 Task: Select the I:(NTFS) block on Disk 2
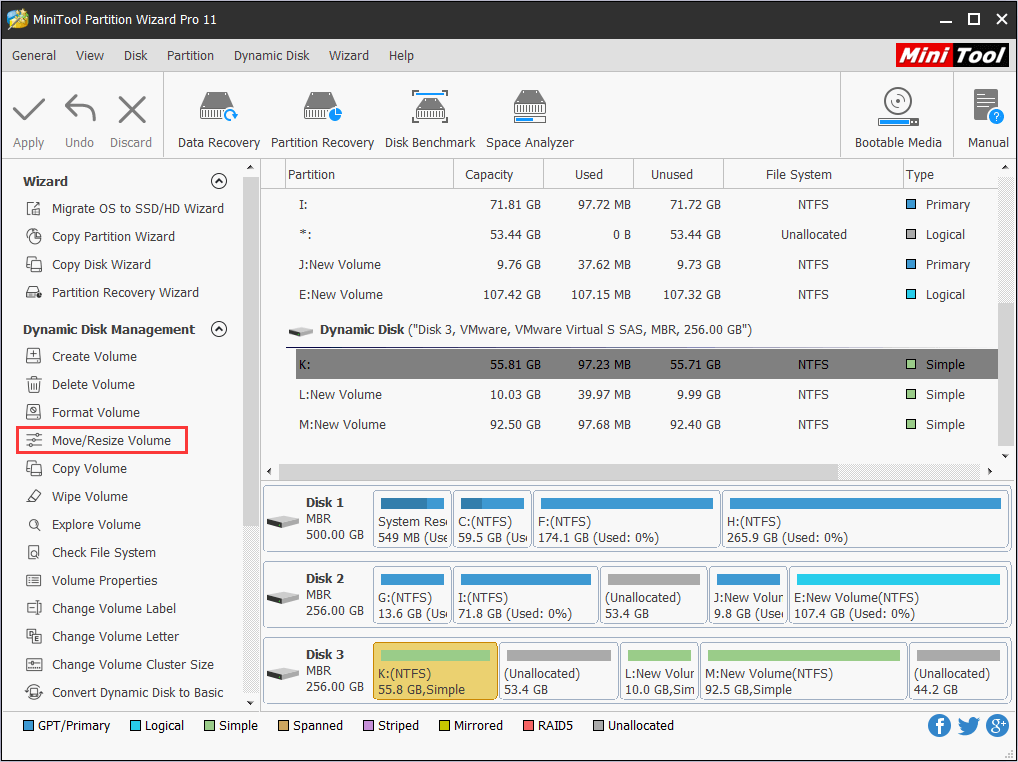coord(525,595)
